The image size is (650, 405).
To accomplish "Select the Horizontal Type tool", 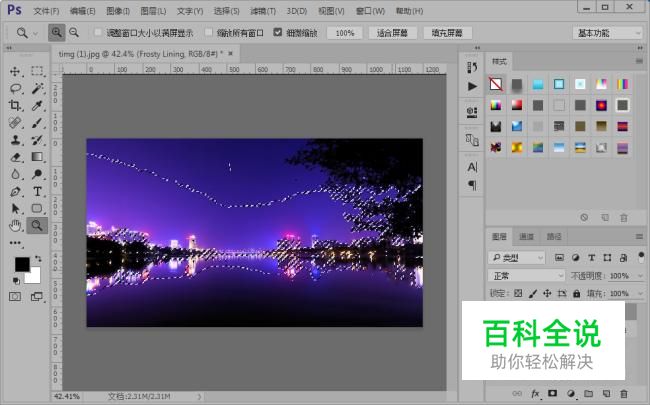I will (x=37, y=191).
